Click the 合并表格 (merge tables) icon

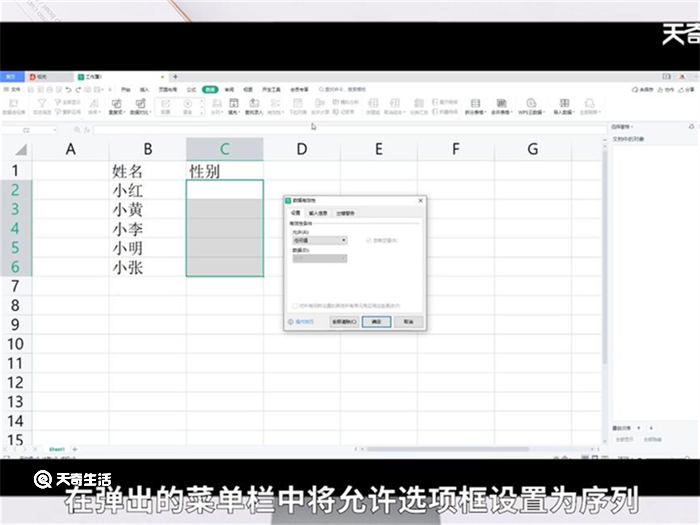point(500,105)
